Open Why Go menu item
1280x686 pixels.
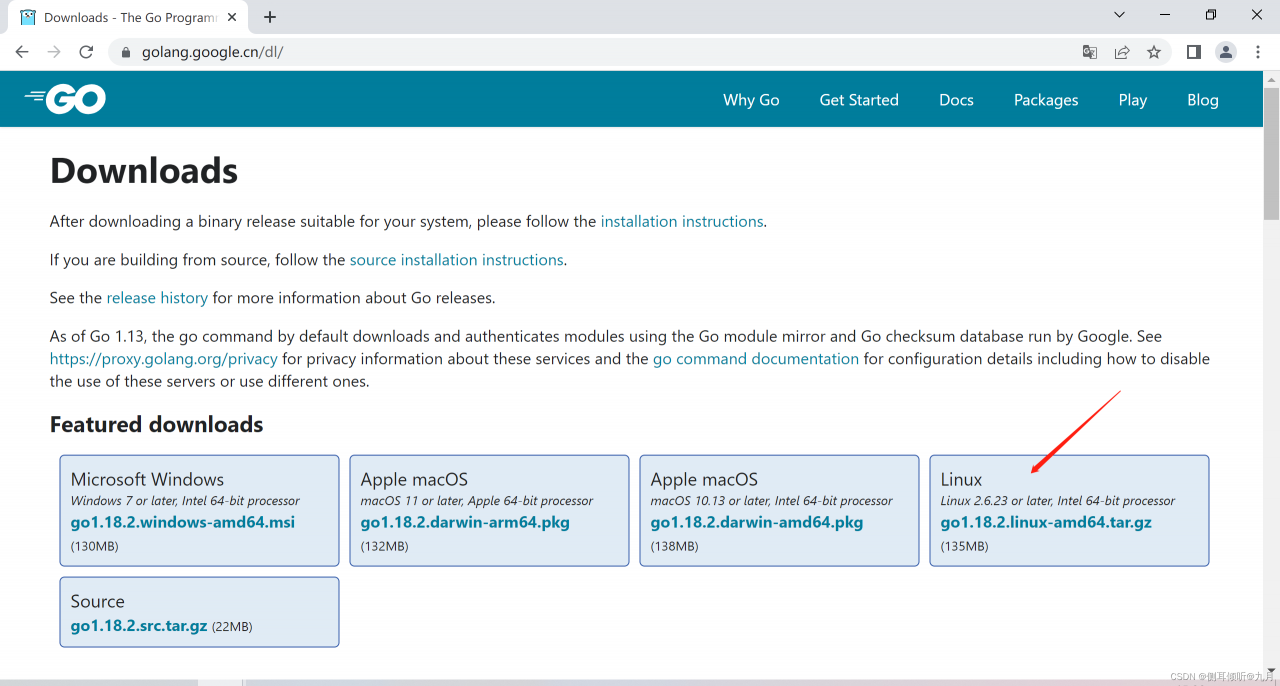click(x=751, y=100)
